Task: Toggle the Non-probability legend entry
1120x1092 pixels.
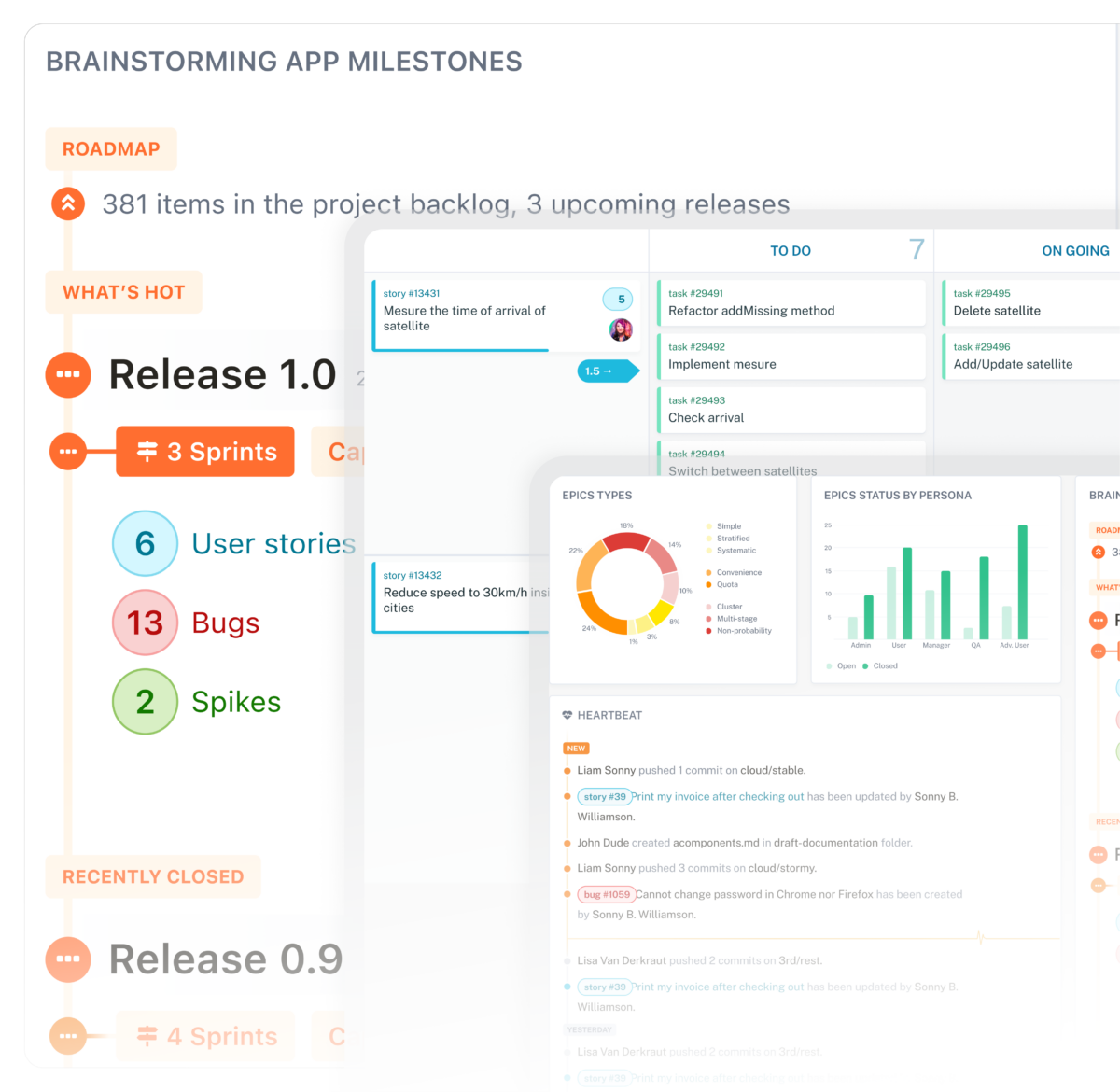Action: 743,631
